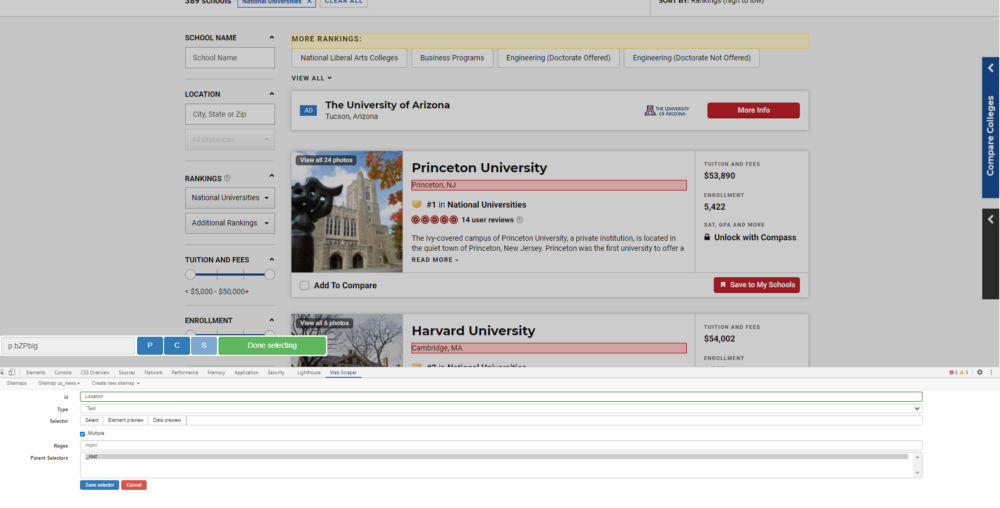1000x508 pixels.
Task: Click Done selecting button
Action: (x=272, y=345)
